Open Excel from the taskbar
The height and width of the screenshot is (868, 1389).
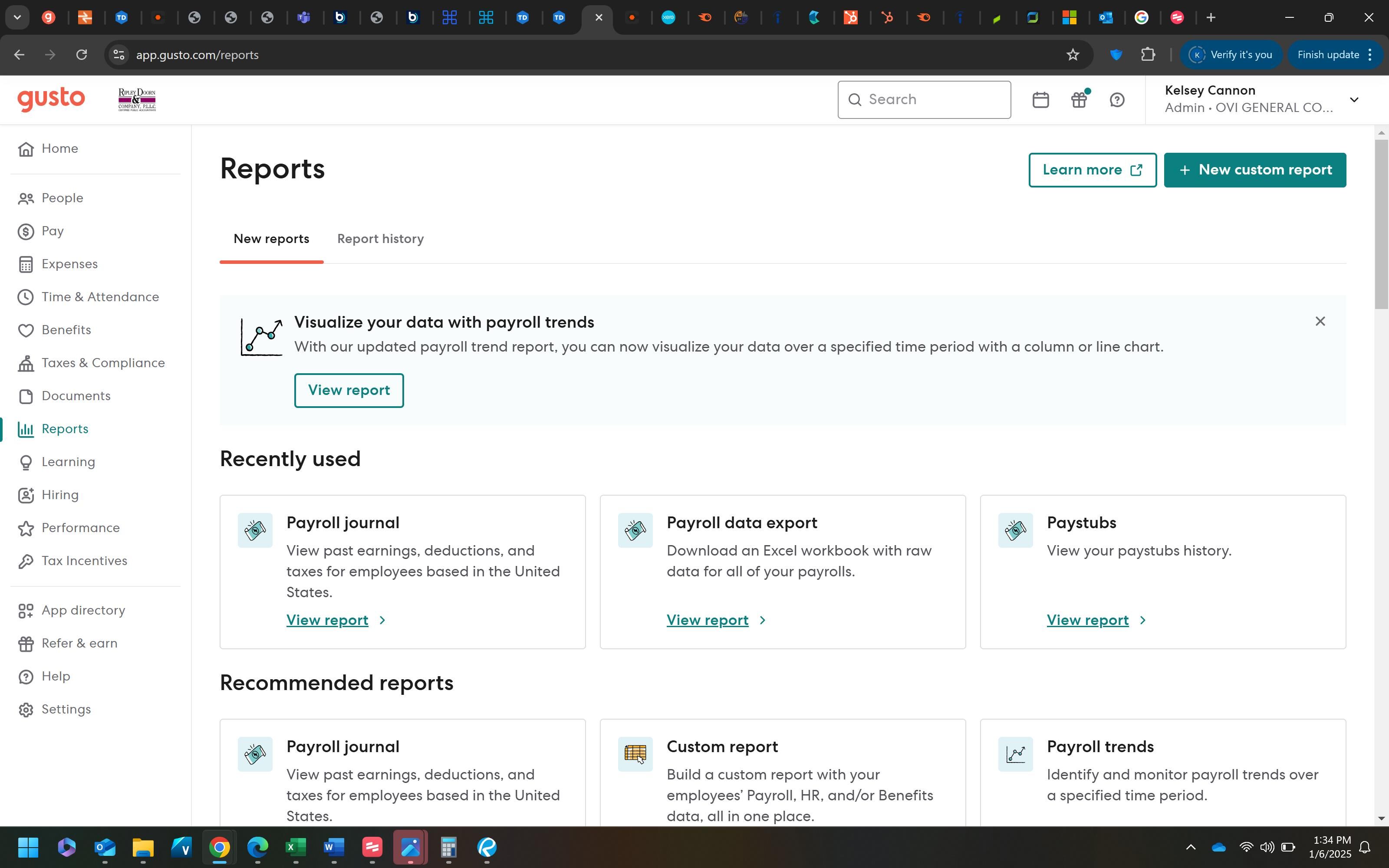pos(296,847)
